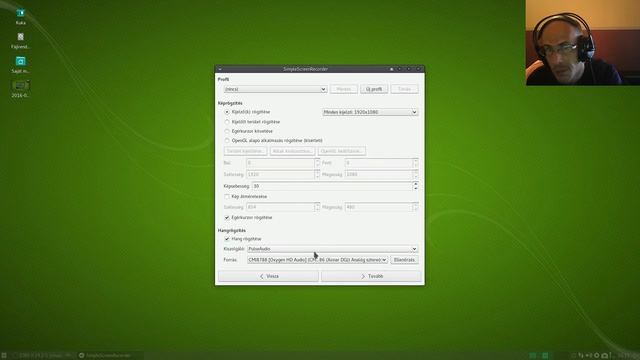Decrease Képsebesség with the down arrow

(x=416, y=188)
